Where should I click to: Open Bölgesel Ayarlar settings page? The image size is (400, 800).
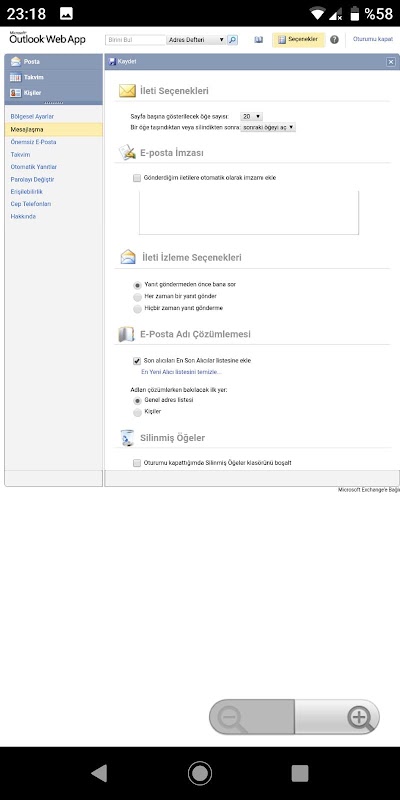point(32,116)
